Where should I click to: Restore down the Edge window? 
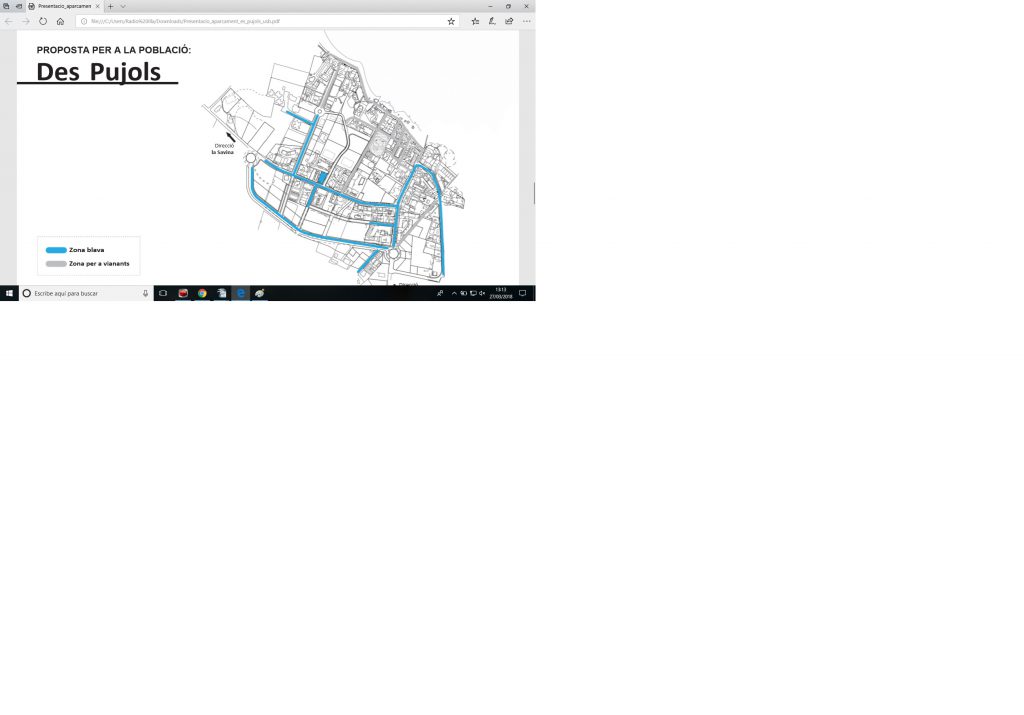(x=508, y=7)
